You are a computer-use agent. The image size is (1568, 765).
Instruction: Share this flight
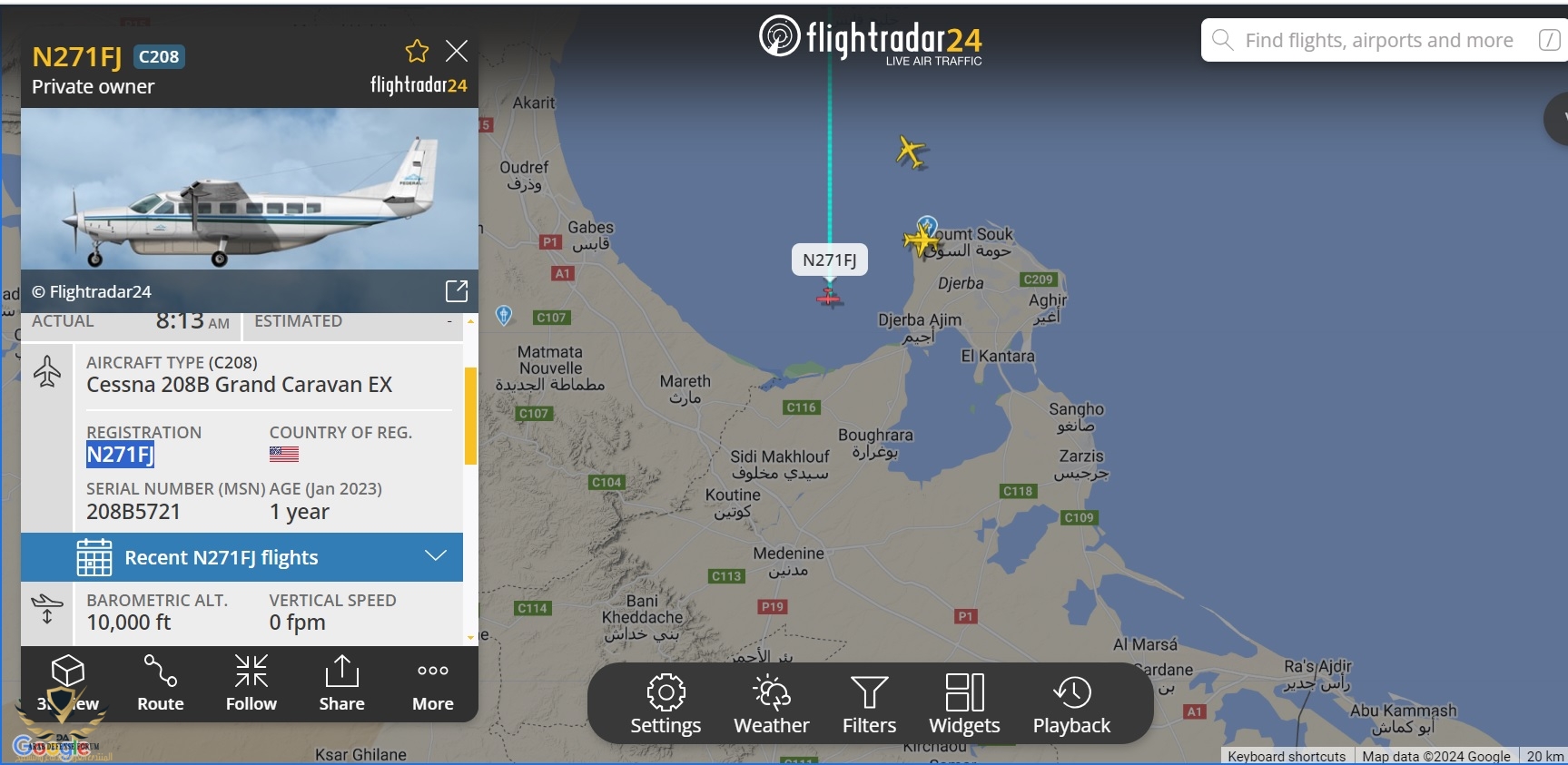pyautogui.click(x=342, y=683)
